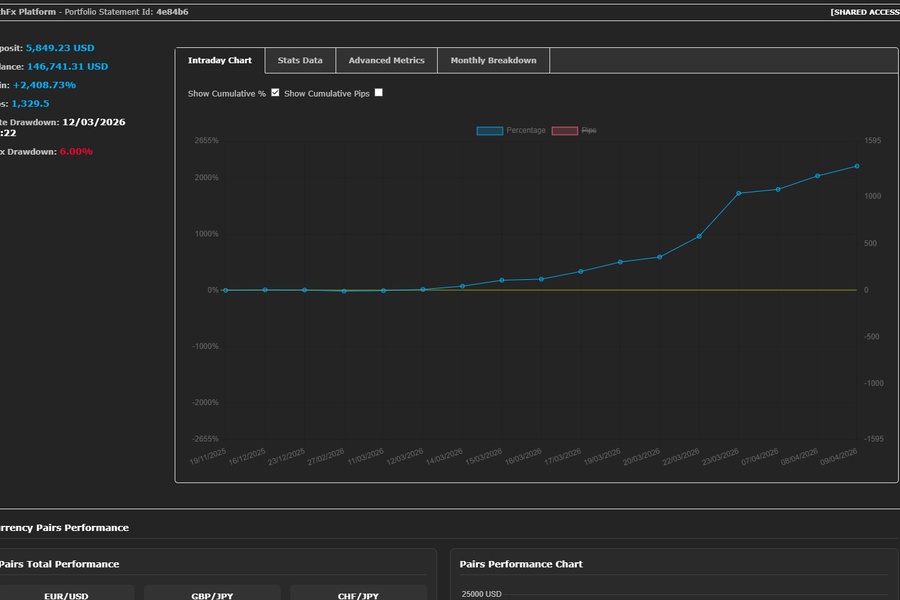Click the chart data point at 07/04/2026

coord(778,189)
